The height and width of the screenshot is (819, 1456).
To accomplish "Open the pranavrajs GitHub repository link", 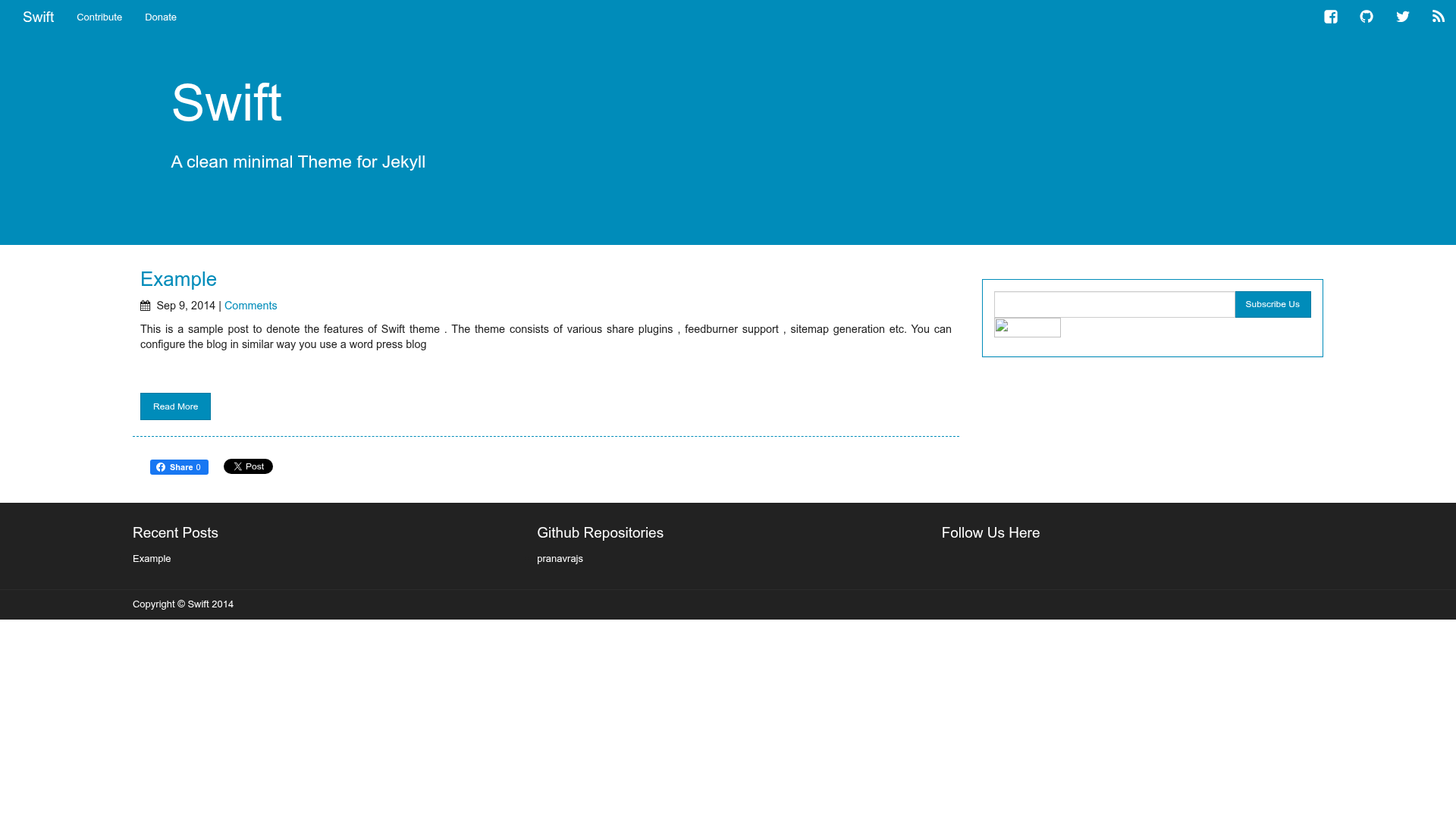I will tap(560, 559).
